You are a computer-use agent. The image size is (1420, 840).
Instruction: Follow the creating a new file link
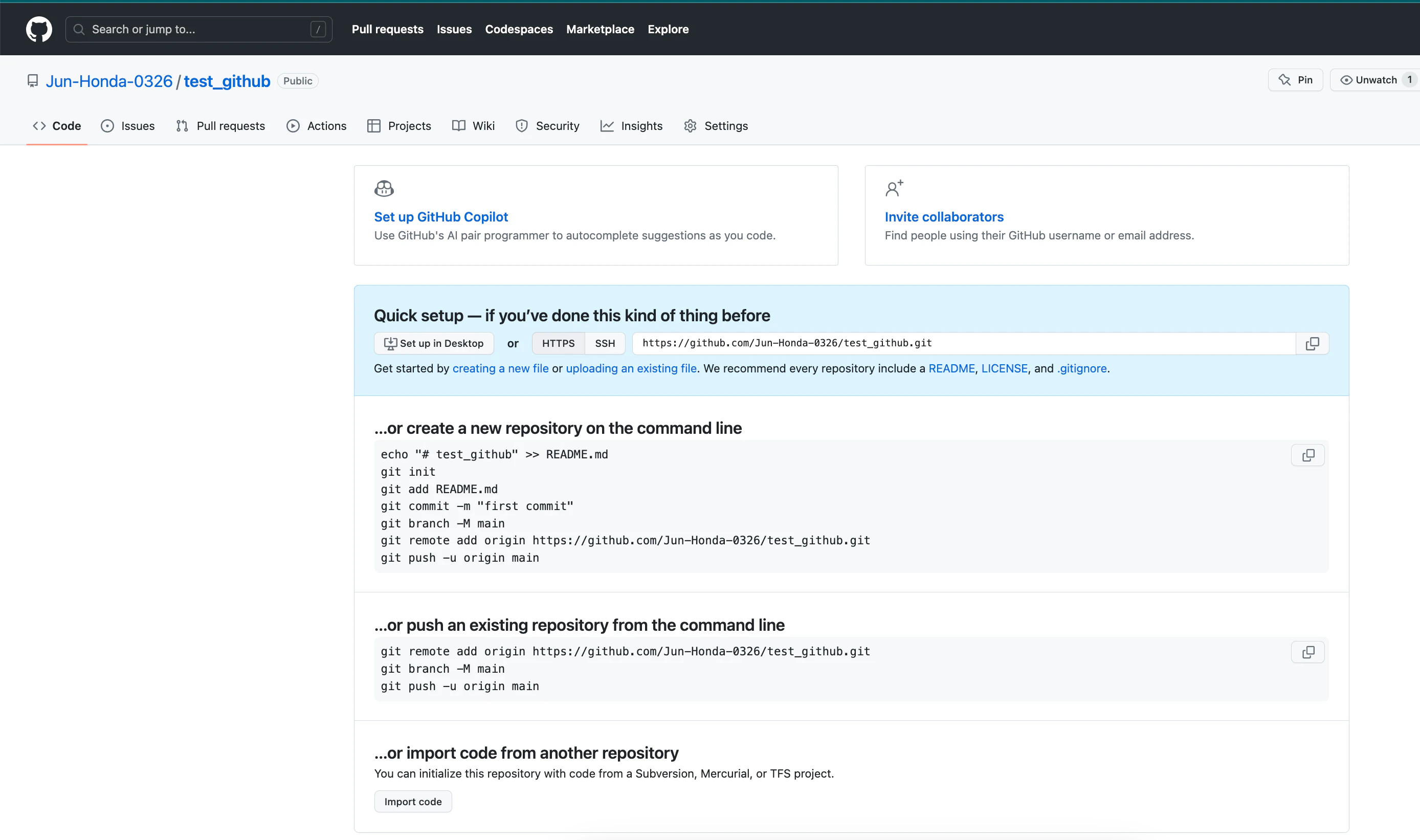(500, 368)
